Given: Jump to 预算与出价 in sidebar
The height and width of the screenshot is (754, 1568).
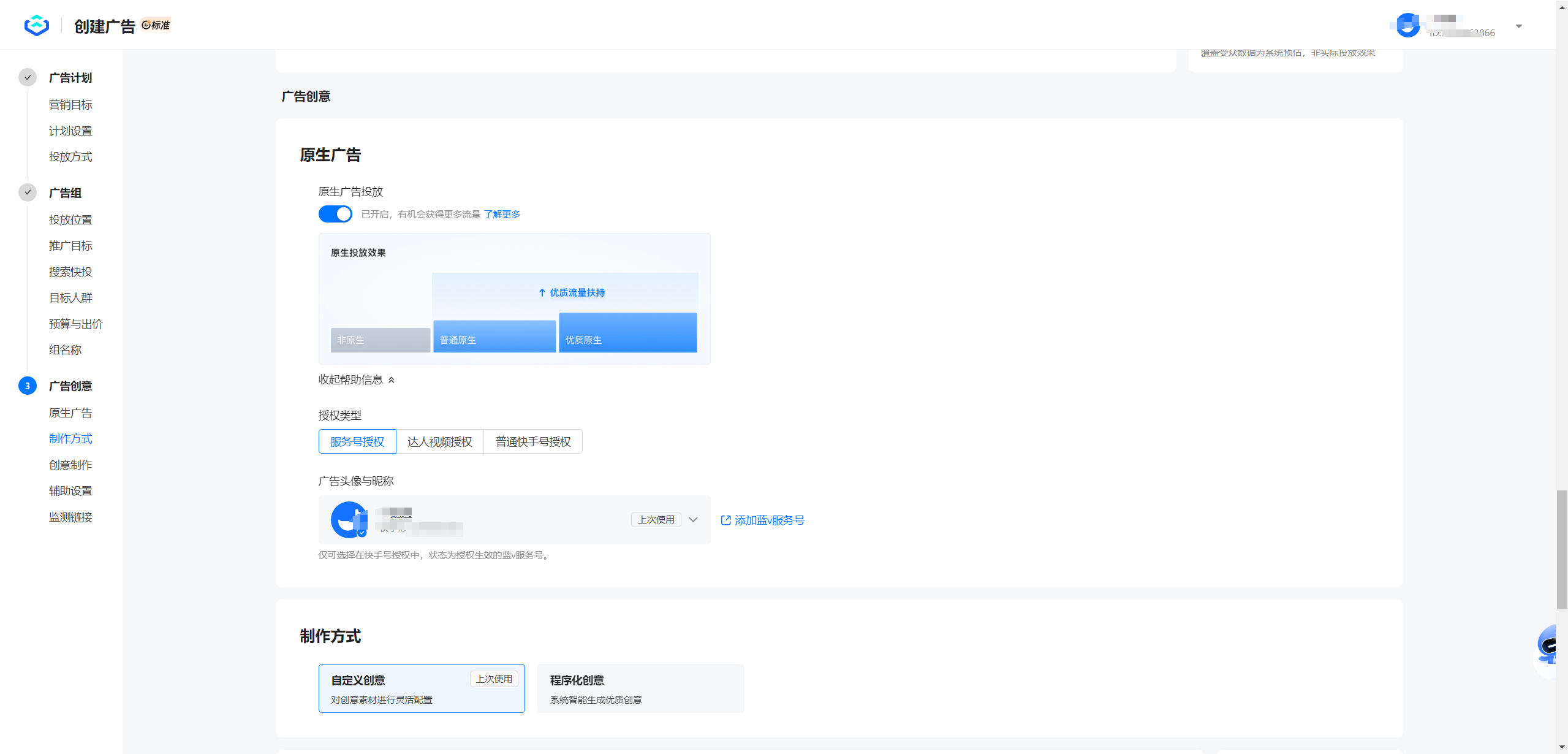Looking at the screenshot, I should [x=76, y=324].
